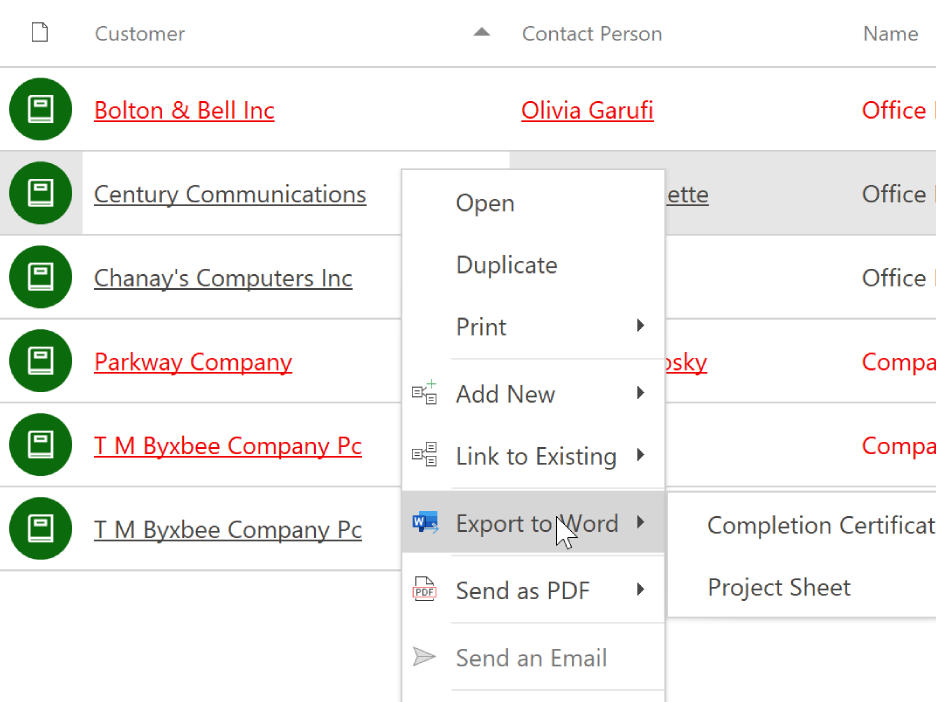Click the PDF icon beside Send as PDF

[424, 589]
